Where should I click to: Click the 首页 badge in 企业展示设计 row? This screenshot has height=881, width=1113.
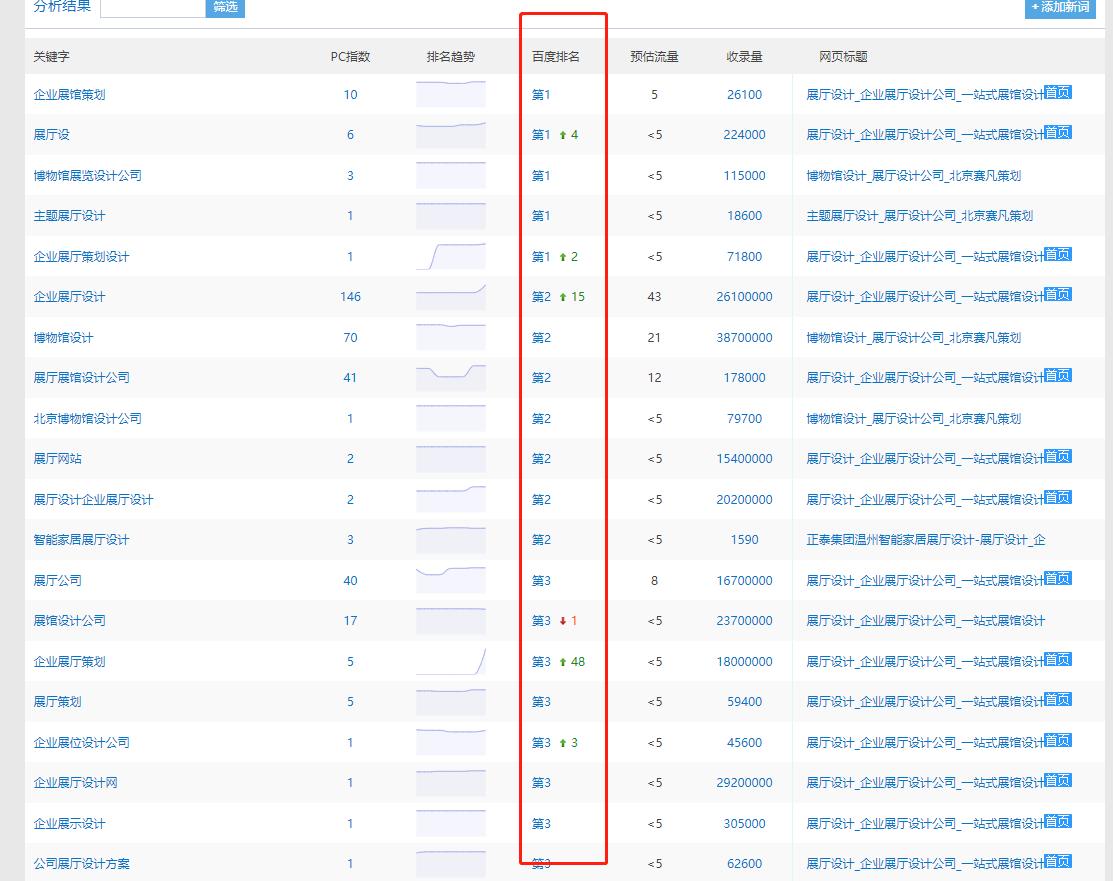click(1058, 821)
